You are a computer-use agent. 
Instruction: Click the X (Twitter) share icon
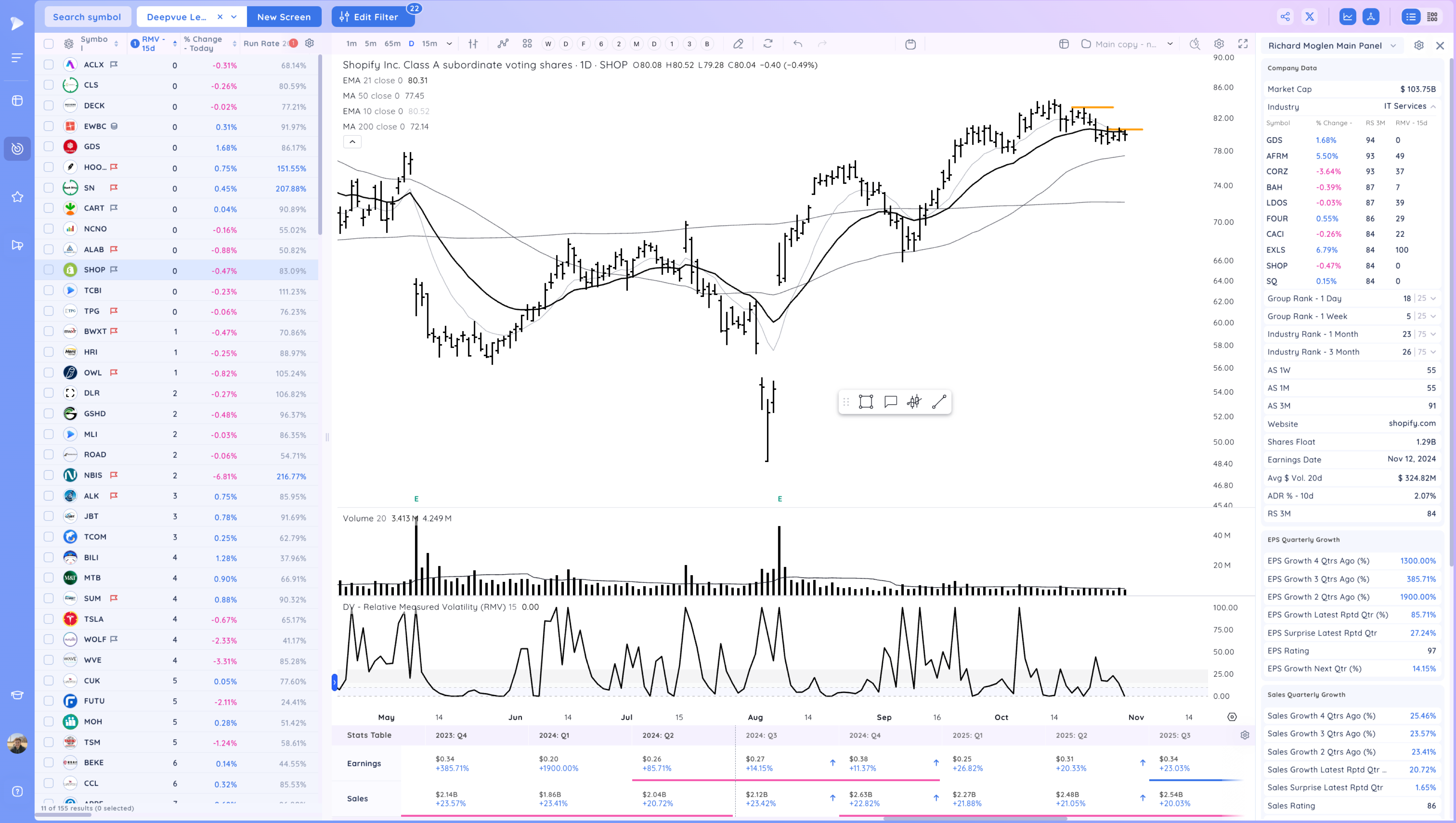click(1310, 16)
